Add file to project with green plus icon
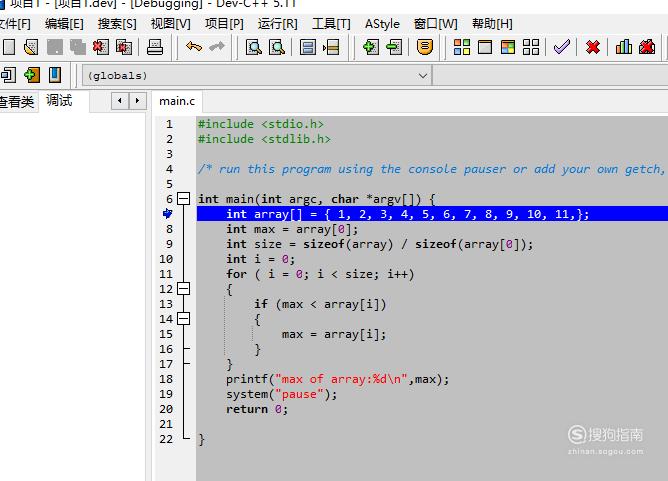 [371, 47]
